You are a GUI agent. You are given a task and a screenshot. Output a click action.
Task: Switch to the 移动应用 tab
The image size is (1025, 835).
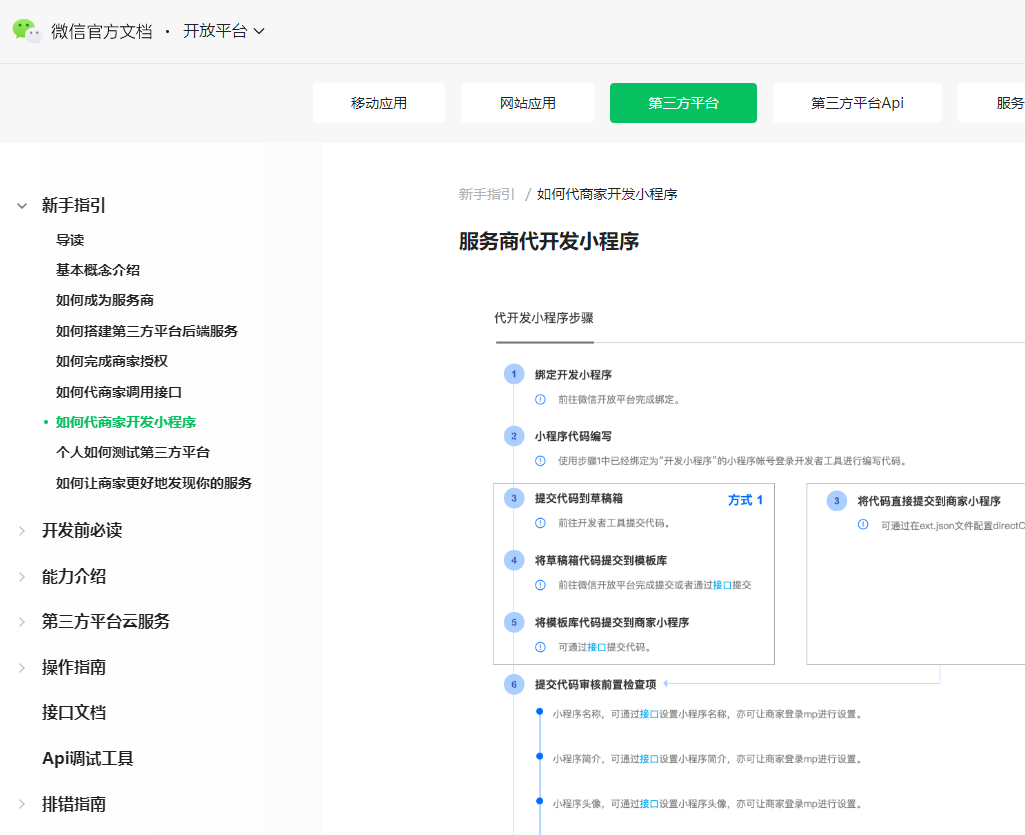point(378,103)
